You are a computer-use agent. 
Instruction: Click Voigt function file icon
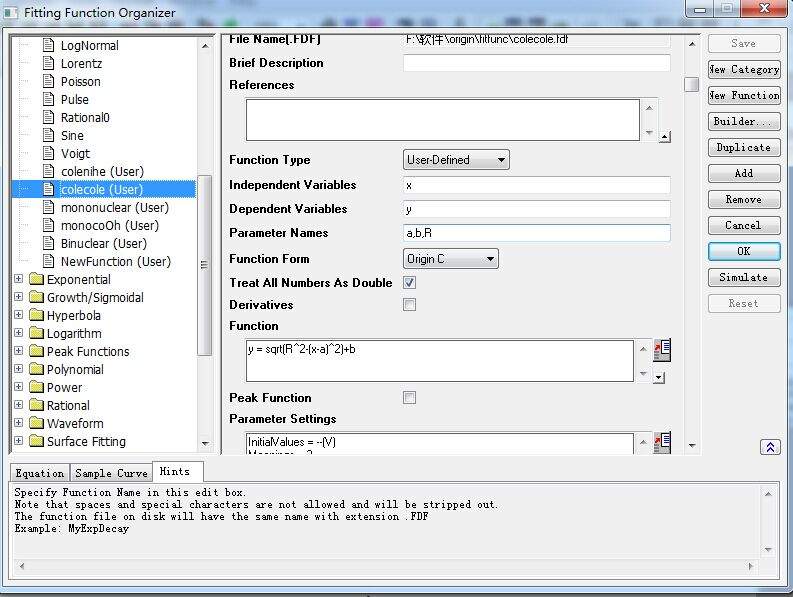[49, 153]
